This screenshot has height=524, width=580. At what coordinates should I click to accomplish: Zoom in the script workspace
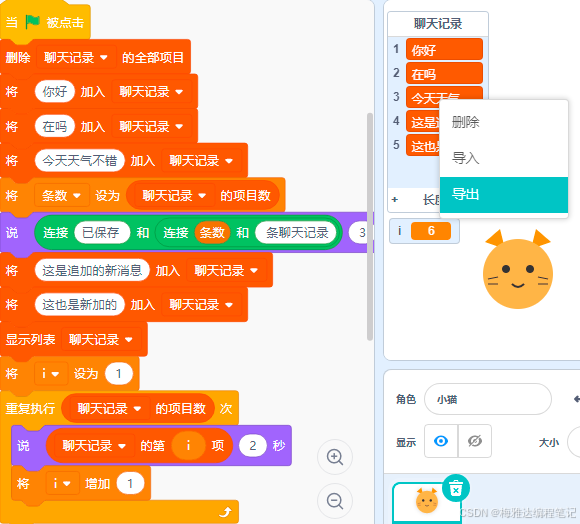point(335,457)
